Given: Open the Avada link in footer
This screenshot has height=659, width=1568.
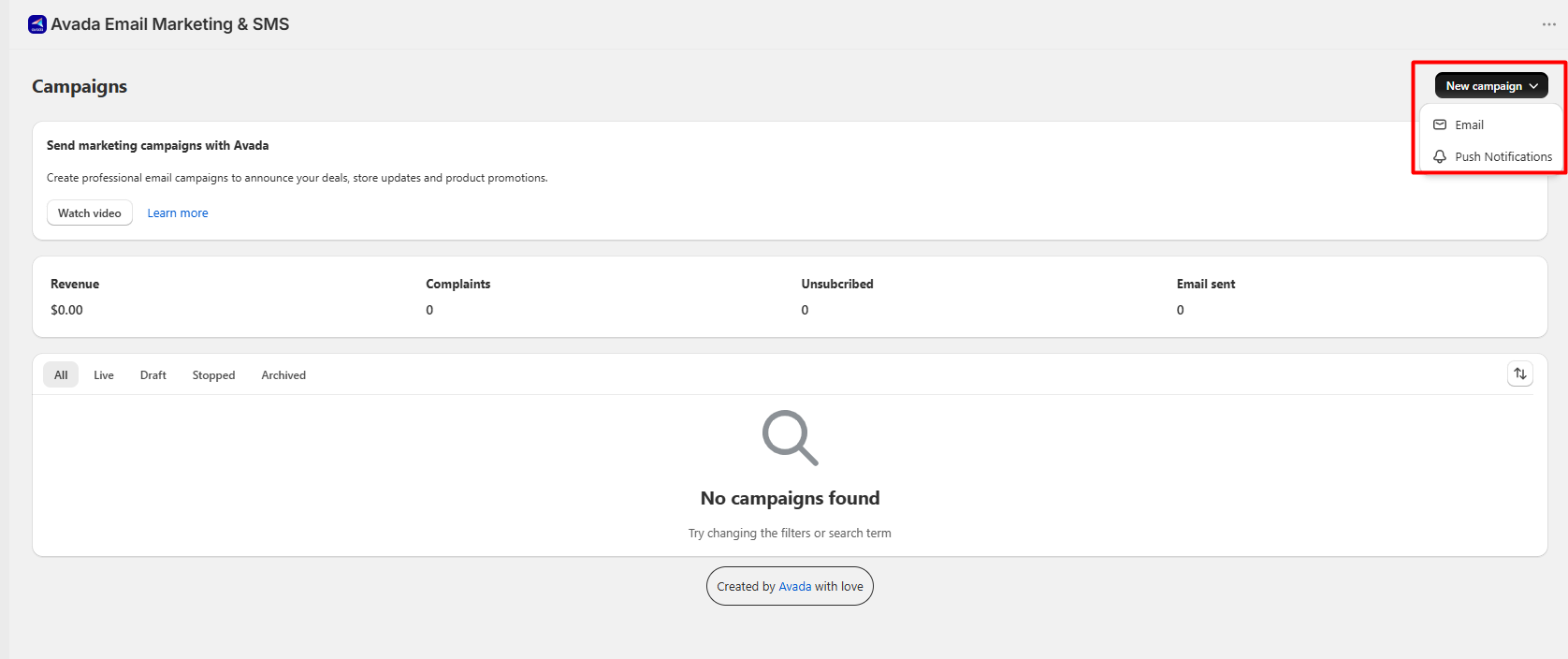Looking at the screenshot, I should (795, 586).
